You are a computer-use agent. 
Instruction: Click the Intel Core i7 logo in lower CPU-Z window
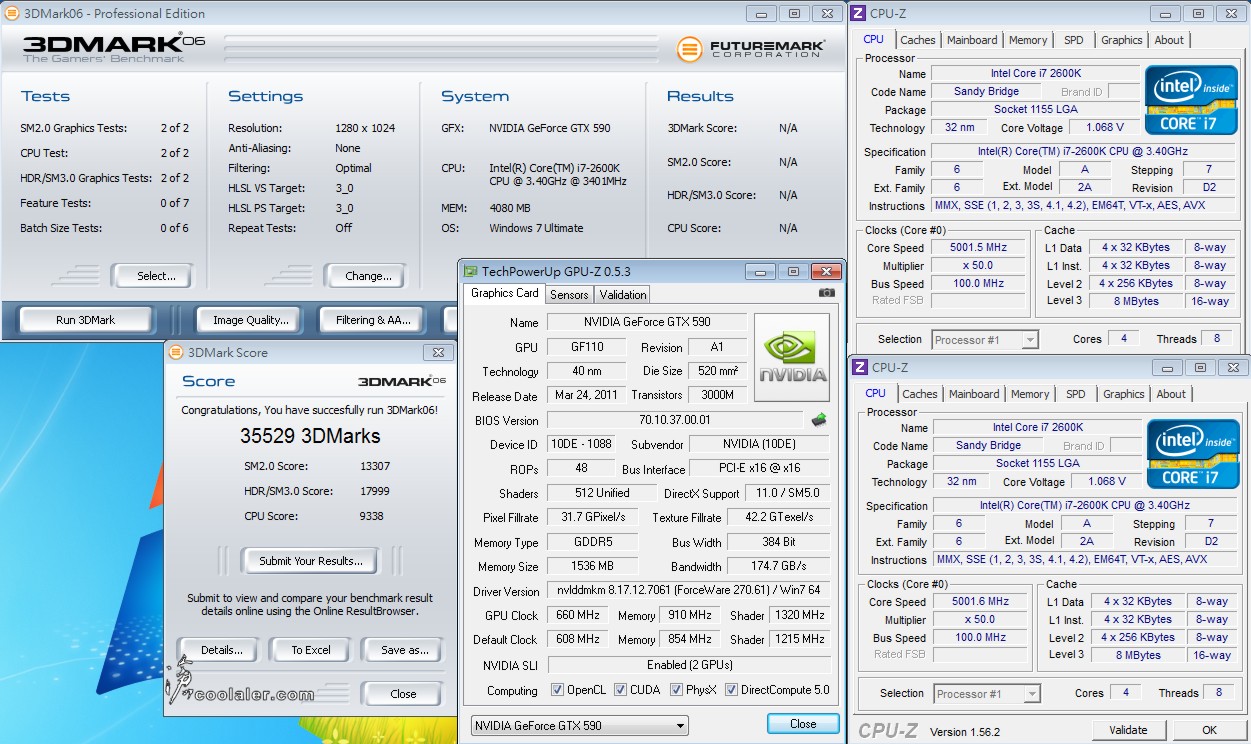tap(1192, 454)
